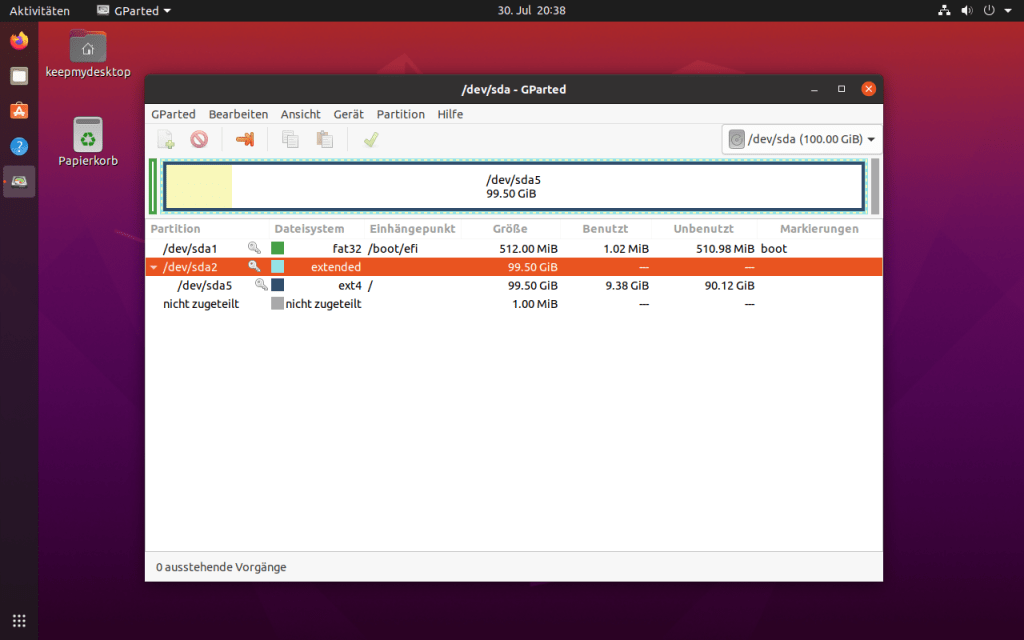The width and height of the screenshot is (1024, 640).
Task: Open the Partition menu
Action: pos(400,114)
